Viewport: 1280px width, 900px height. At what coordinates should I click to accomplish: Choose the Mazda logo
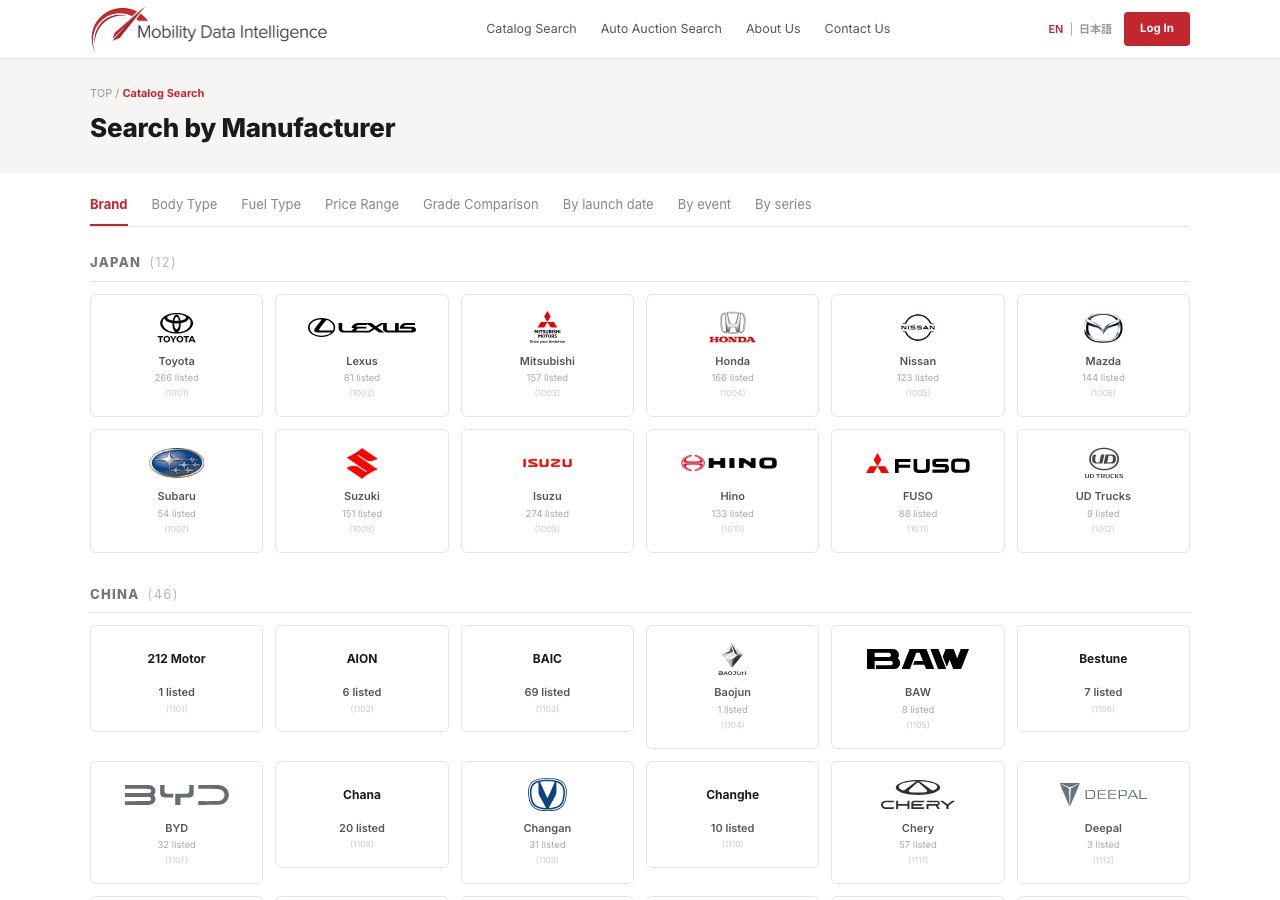point(1103,328)
